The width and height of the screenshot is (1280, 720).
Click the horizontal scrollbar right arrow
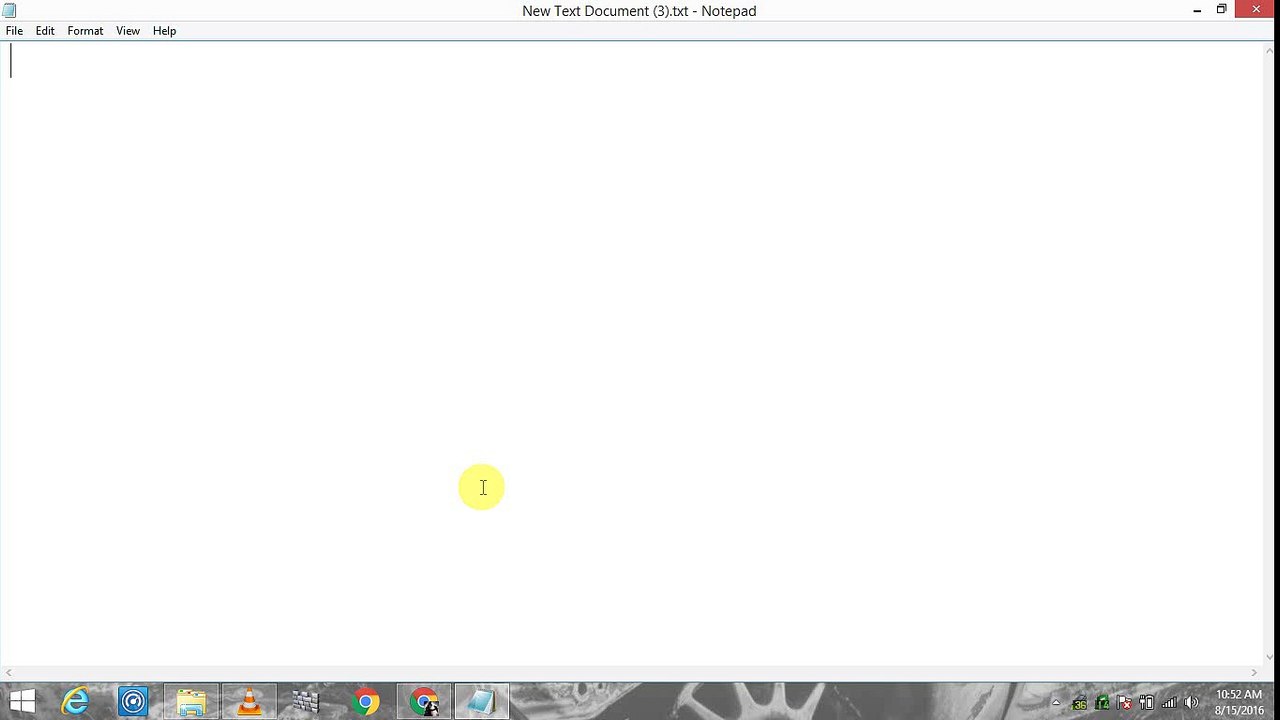[1255, 673]
